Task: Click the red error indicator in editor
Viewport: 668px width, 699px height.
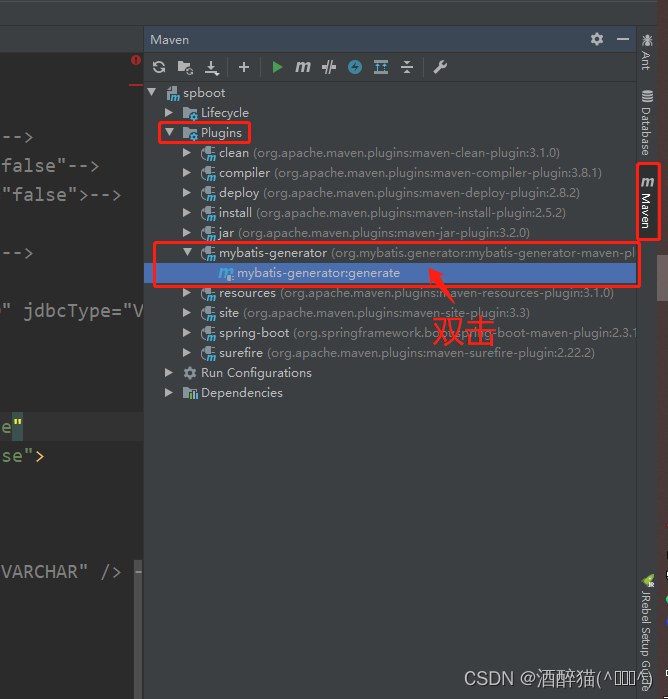Action: pos(136,60)
